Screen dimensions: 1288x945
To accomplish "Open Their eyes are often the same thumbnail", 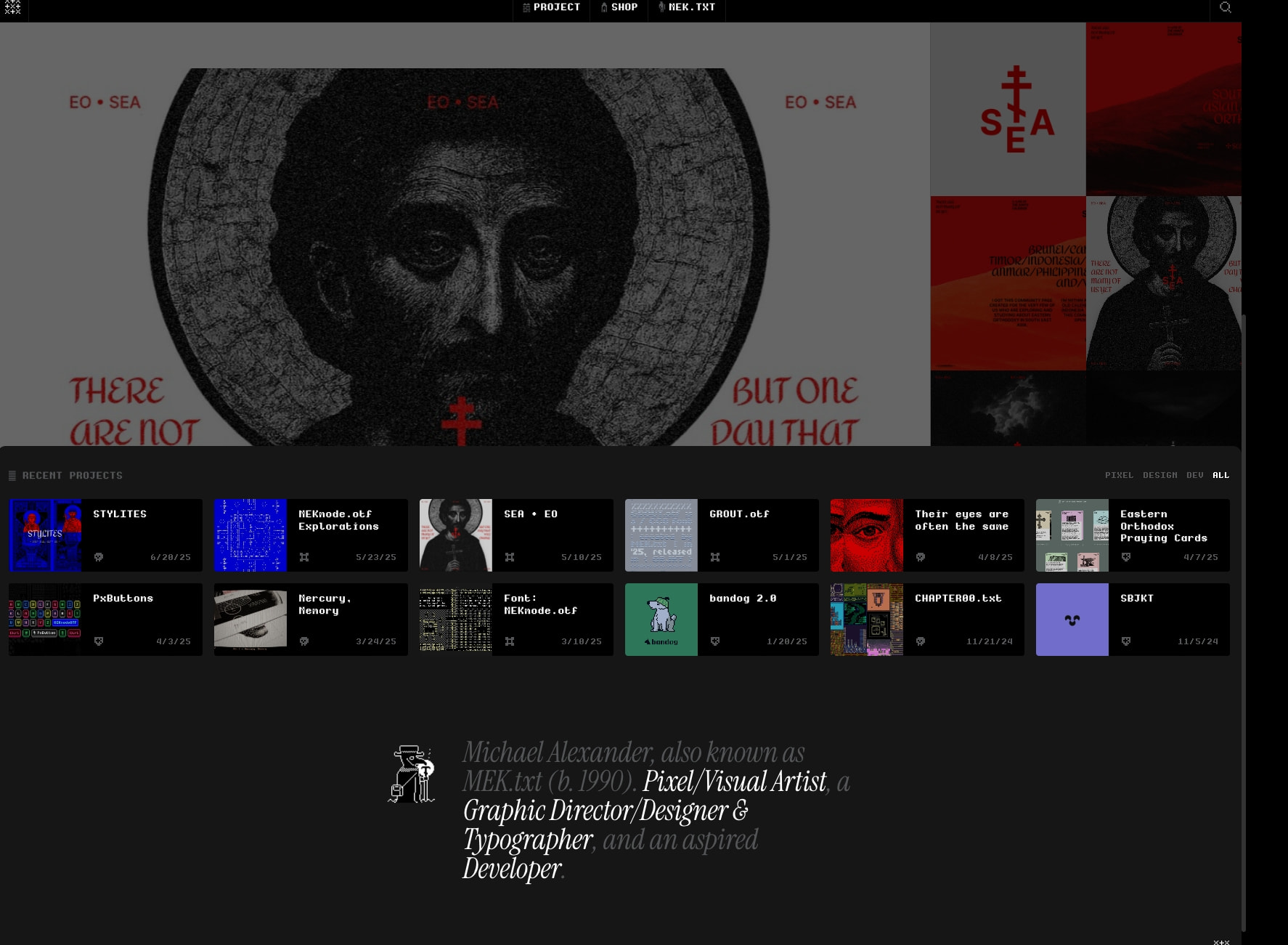I will point(867,535).
